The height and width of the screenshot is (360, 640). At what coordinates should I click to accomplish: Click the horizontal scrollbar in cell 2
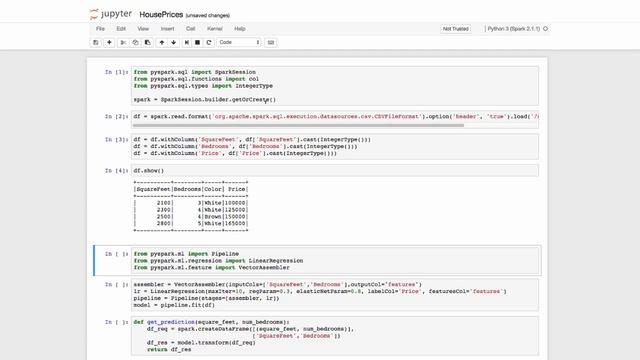pos(298,125)
